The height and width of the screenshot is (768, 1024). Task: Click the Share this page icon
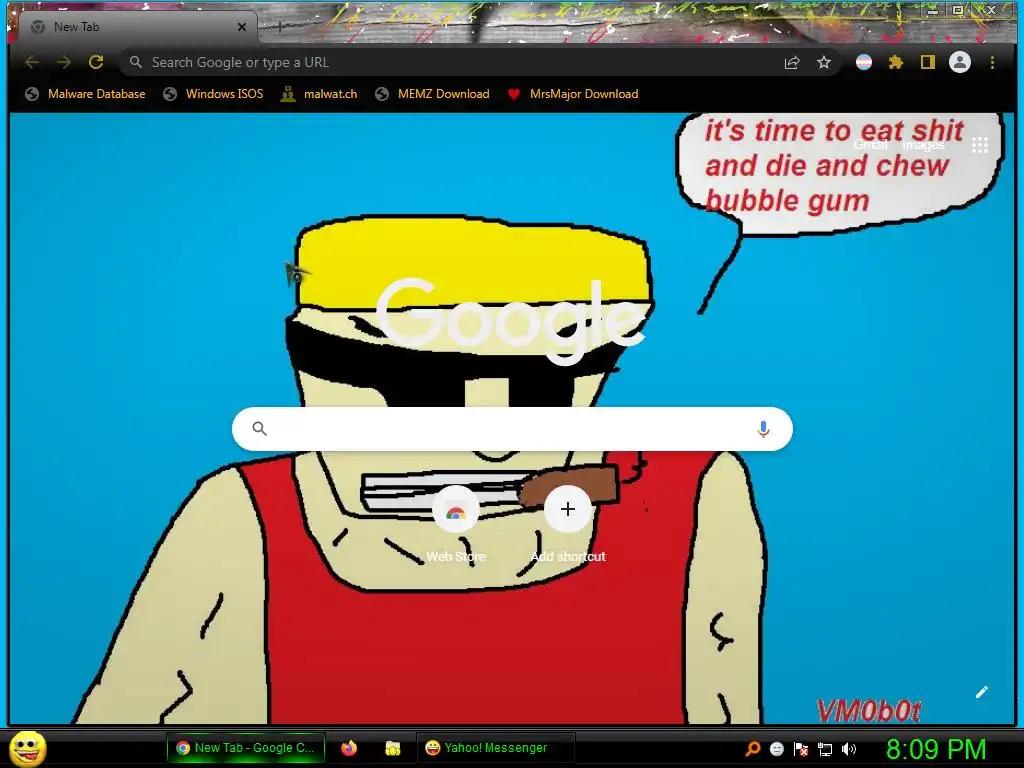point(792,62)
